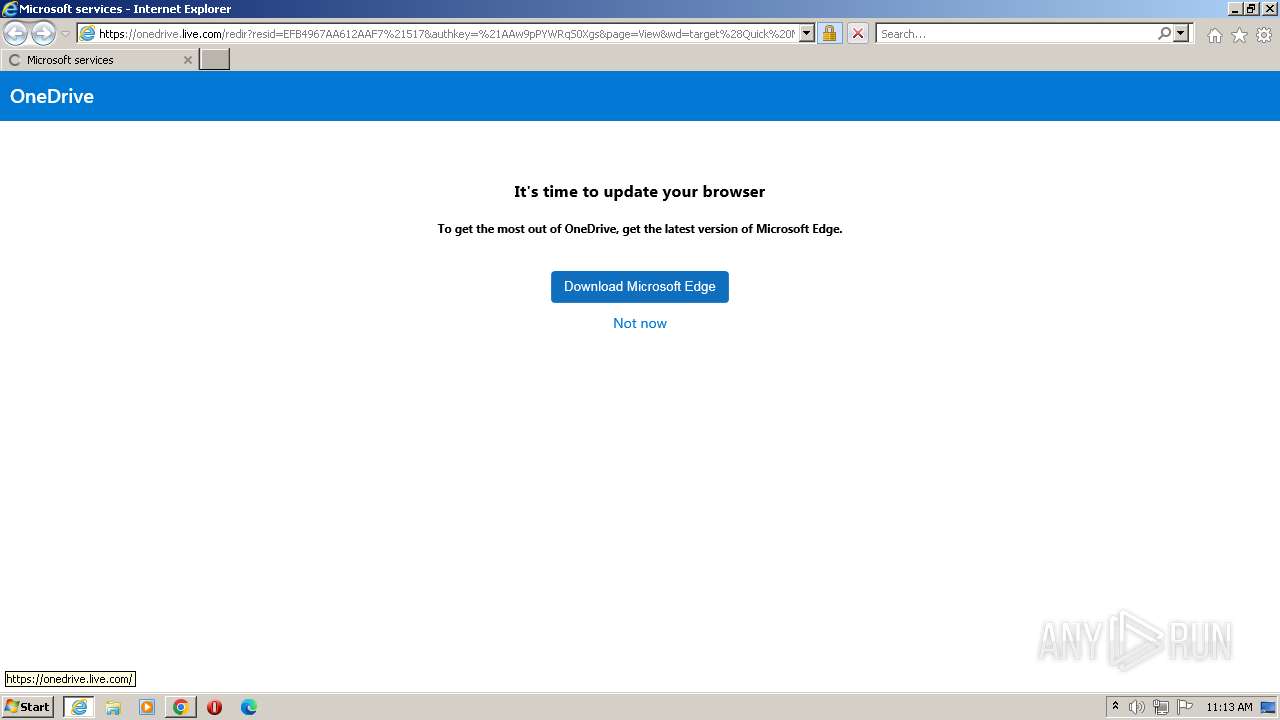The image size is (1280, 720).
Task: Open Favorites star icon
Action: point(1239,35)
